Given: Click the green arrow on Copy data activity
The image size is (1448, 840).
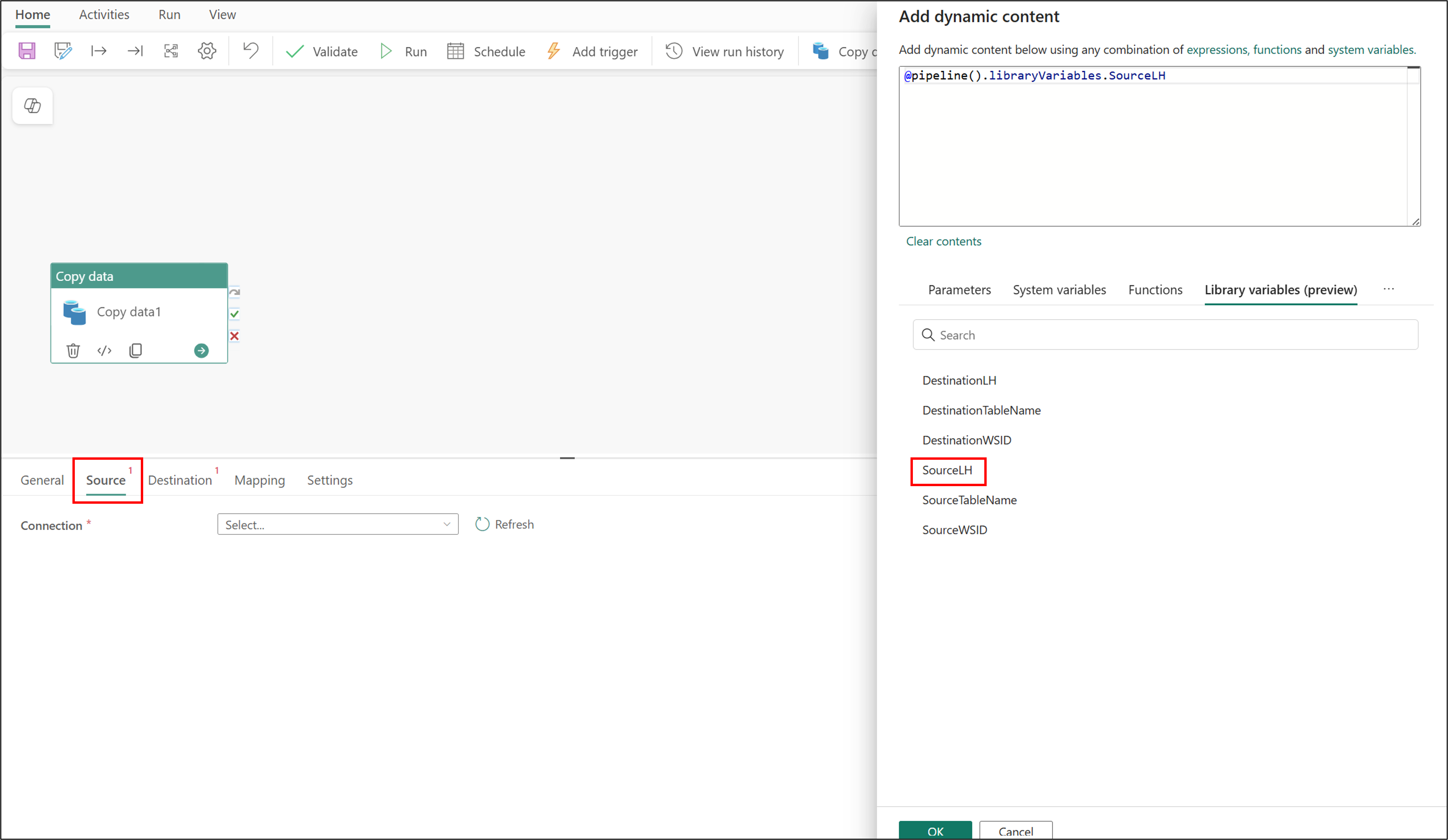Looking at the screenshot, I should coord(201,350).
